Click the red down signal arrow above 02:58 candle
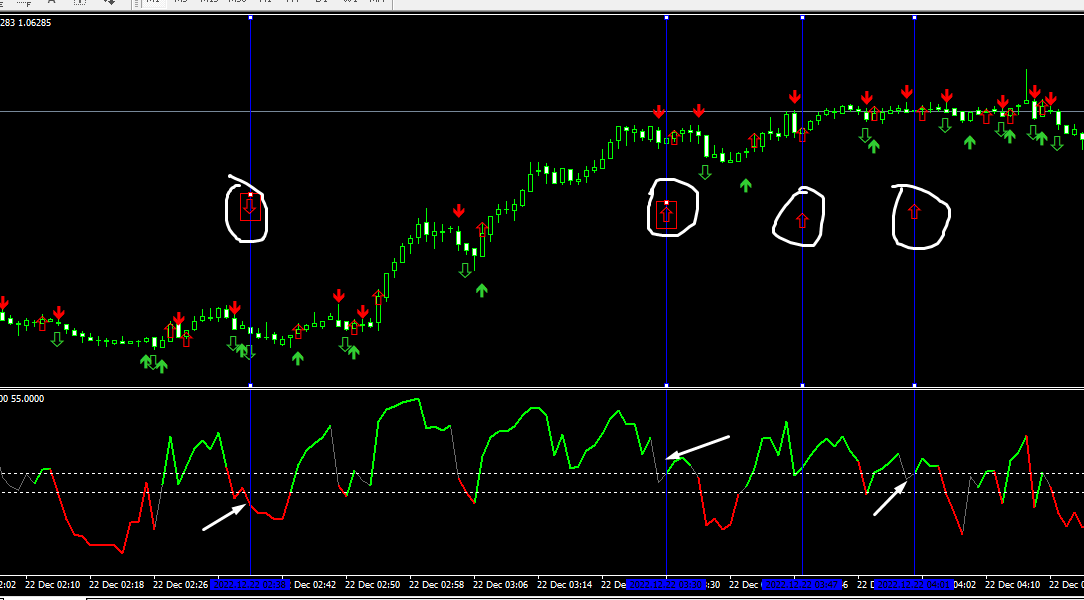Image resolution: width=1084 pixels, height=600 pixels. click(x=458, y=211)
